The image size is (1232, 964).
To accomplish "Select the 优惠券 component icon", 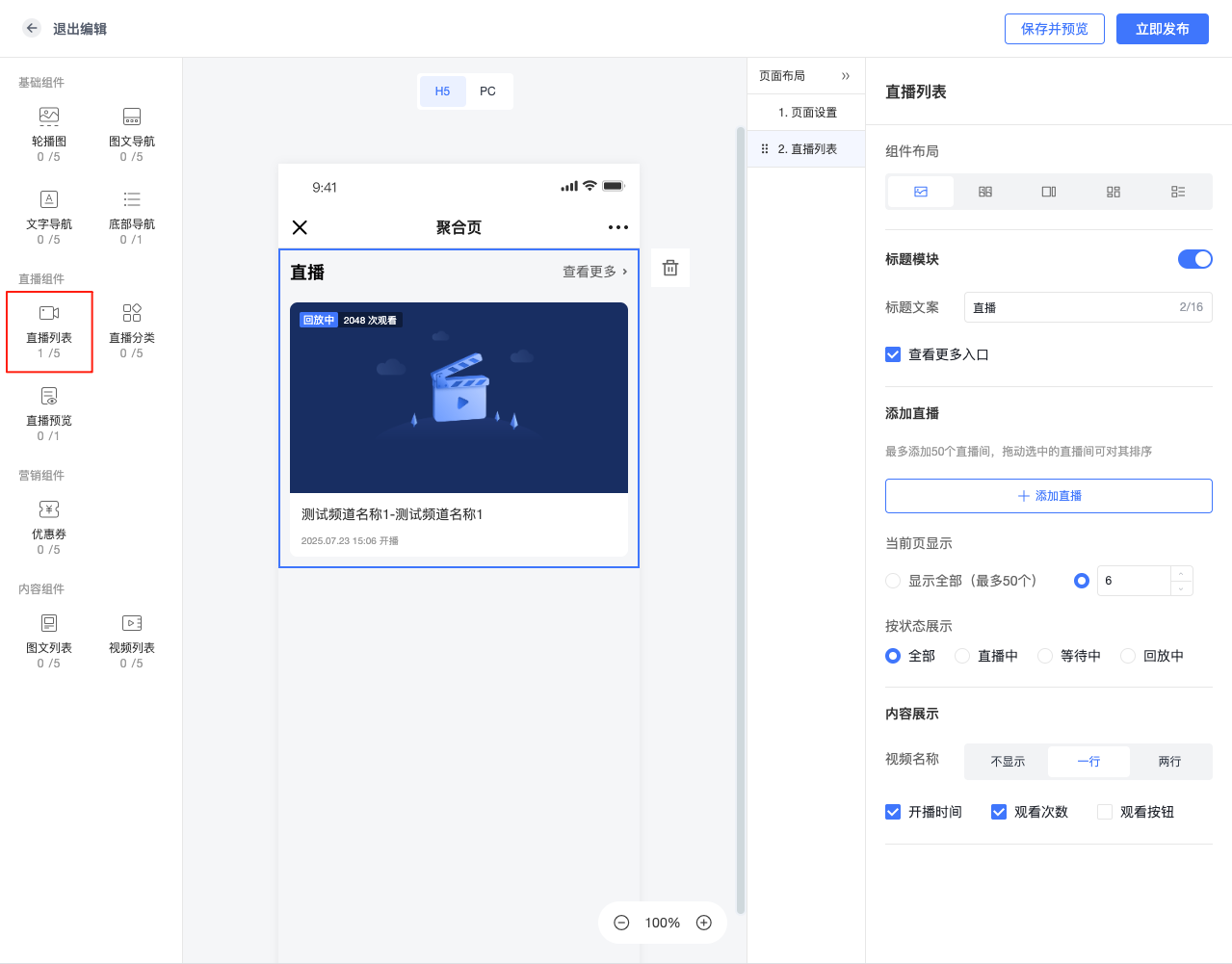I will coord(49,509).
